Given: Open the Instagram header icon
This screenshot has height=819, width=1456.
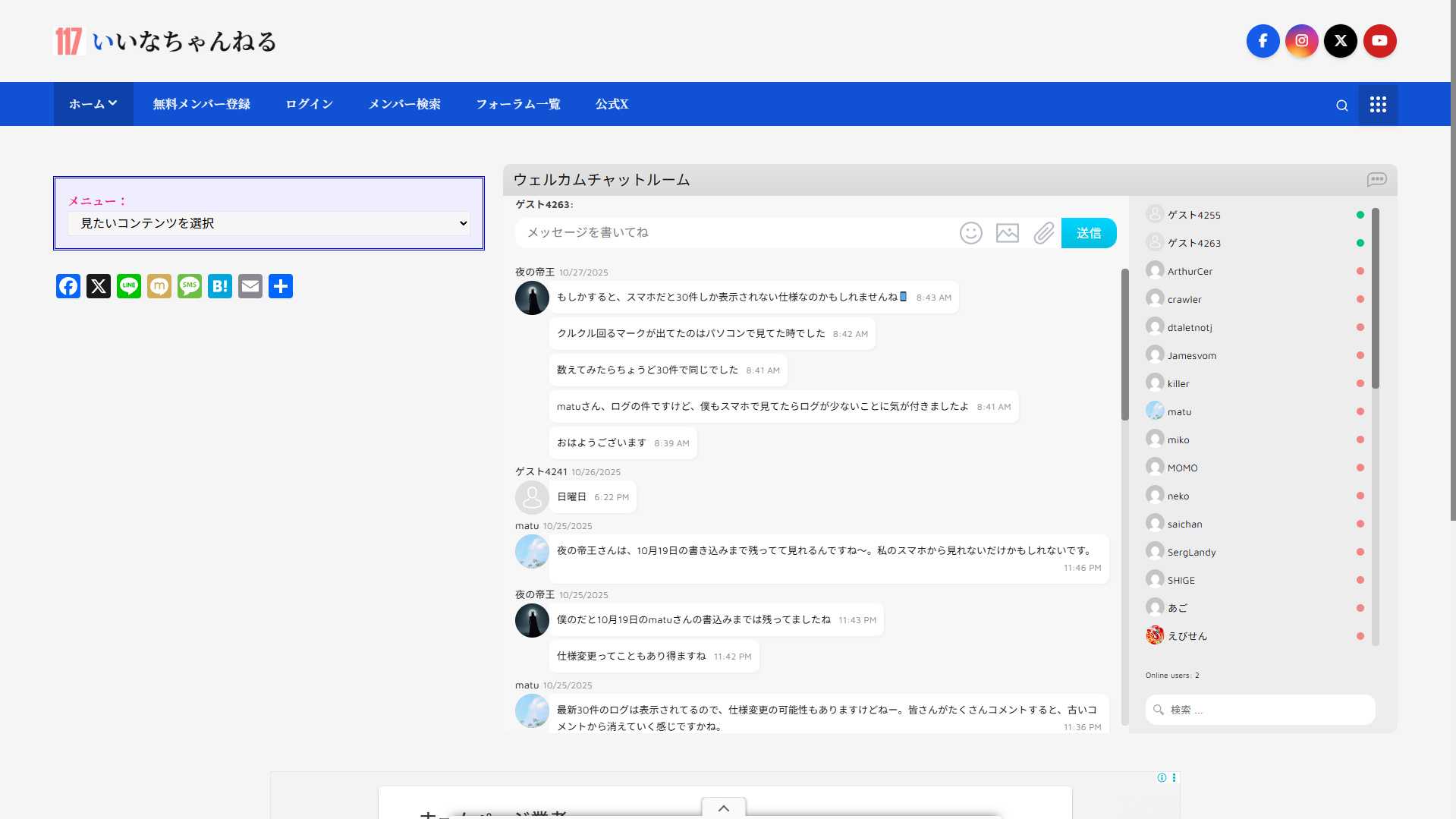Looking at the screenshot, I should point(1301,41).
